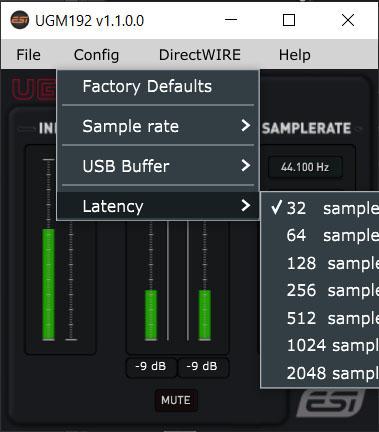This screenshot has width=379, height=432.
Task: Click the left input channel fader
Action: [49, 250]
